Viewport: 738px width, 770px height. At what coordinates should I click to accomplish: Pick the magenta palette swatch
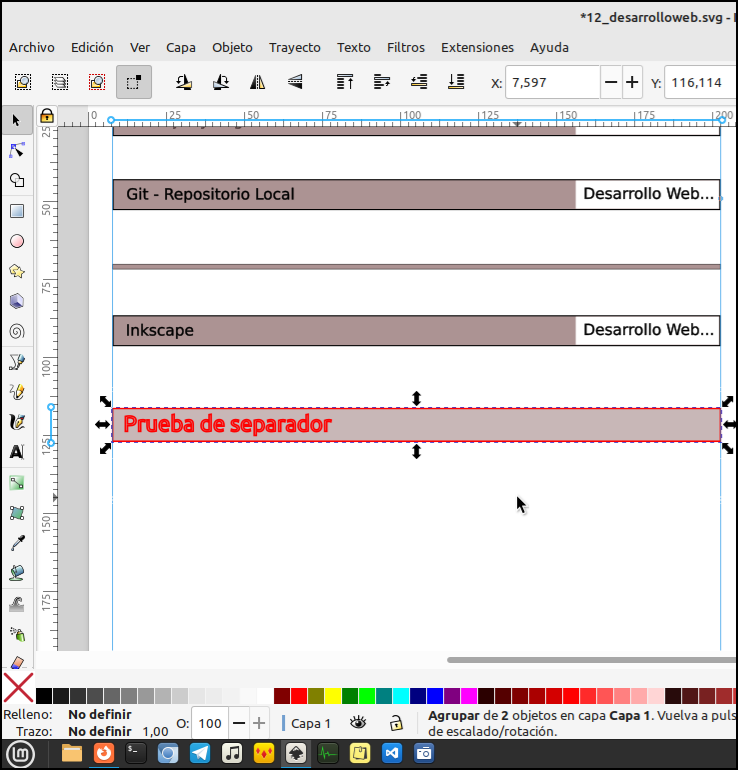(469, 696)
